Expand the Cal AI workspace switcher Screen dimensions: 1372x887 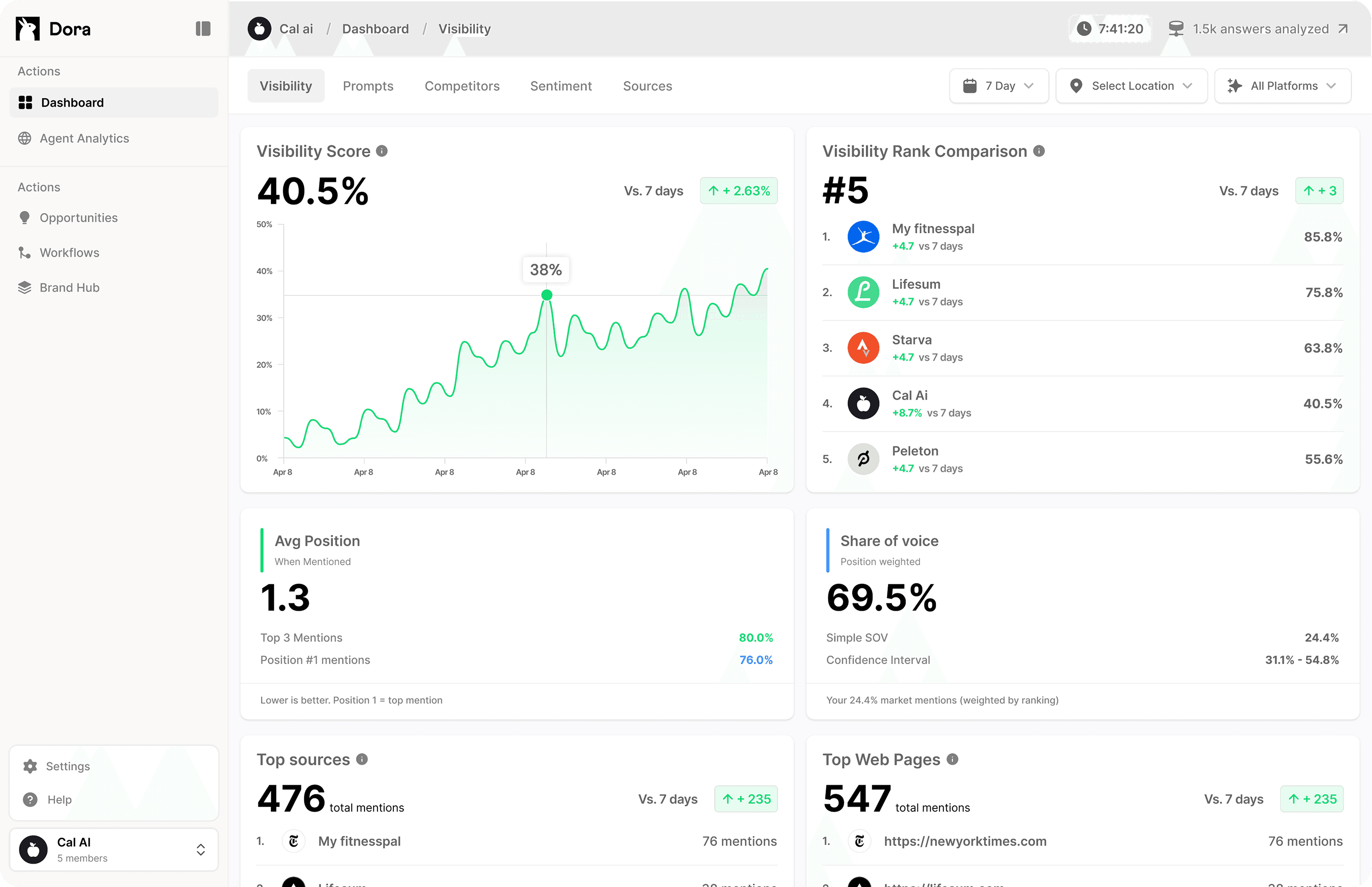(200, 850)
